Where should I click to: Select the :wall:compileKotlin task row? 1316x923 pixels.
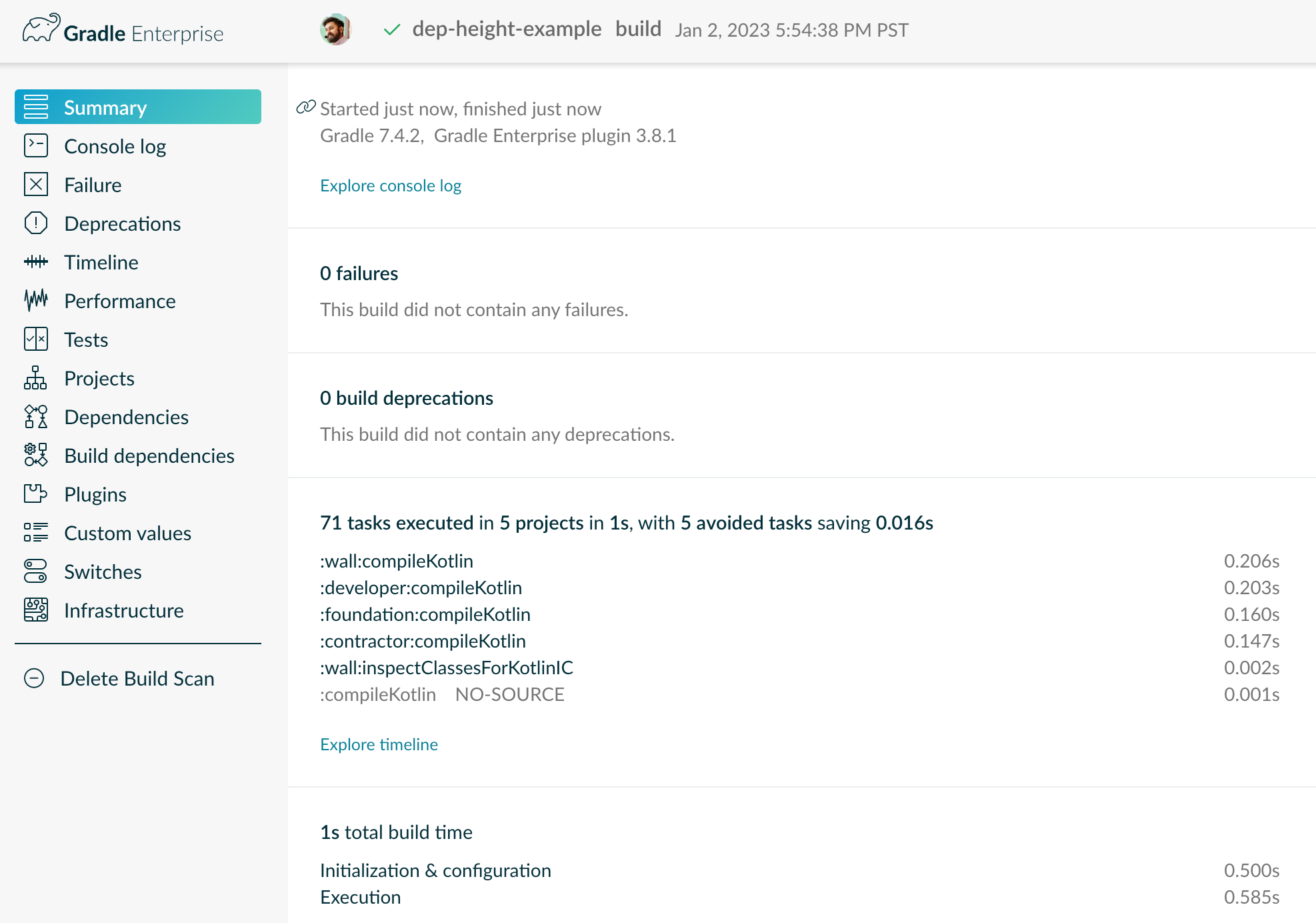(x=397, y=561)
